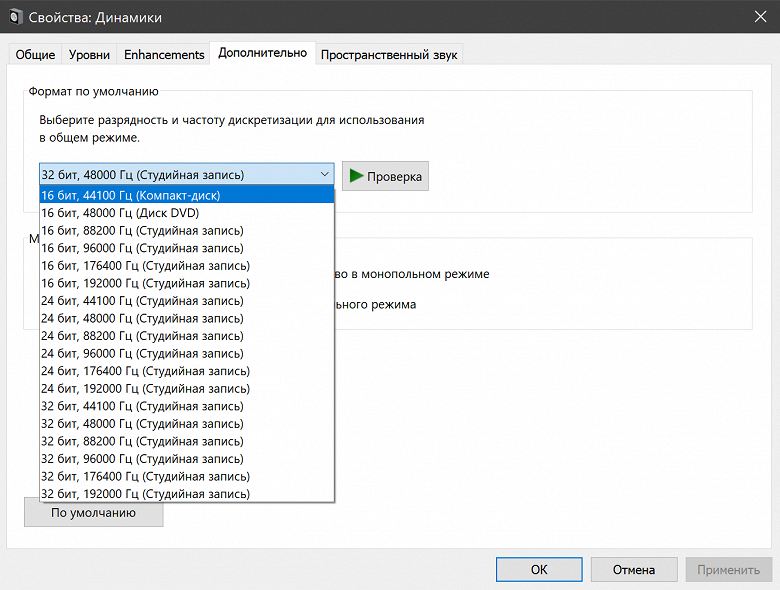The width and height of the screenshot is (780, 590).
Task: Open the Уровни tab
Action: pyautogui.click(x=89, y=54)
